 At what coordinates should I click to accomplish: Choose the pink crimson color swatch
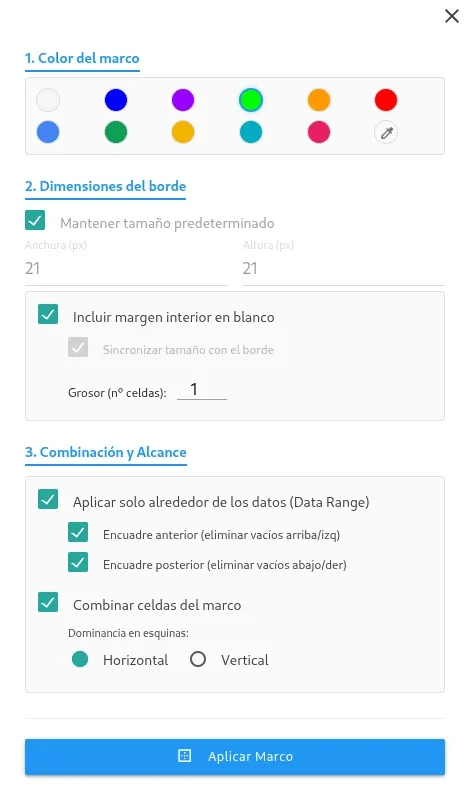click(319, 132)
